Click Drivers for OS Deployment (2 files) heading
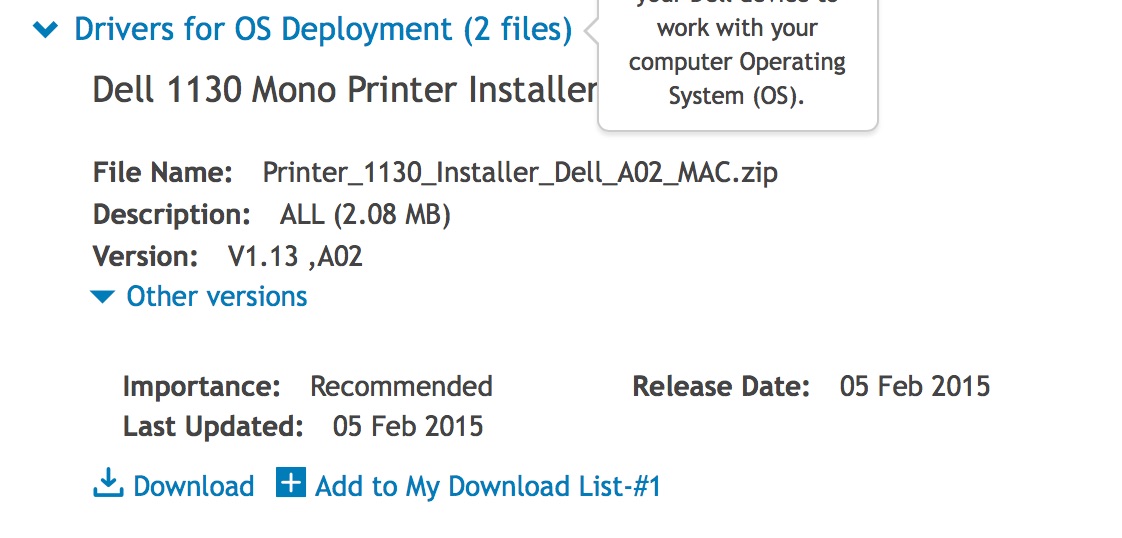 pos(323,30)
